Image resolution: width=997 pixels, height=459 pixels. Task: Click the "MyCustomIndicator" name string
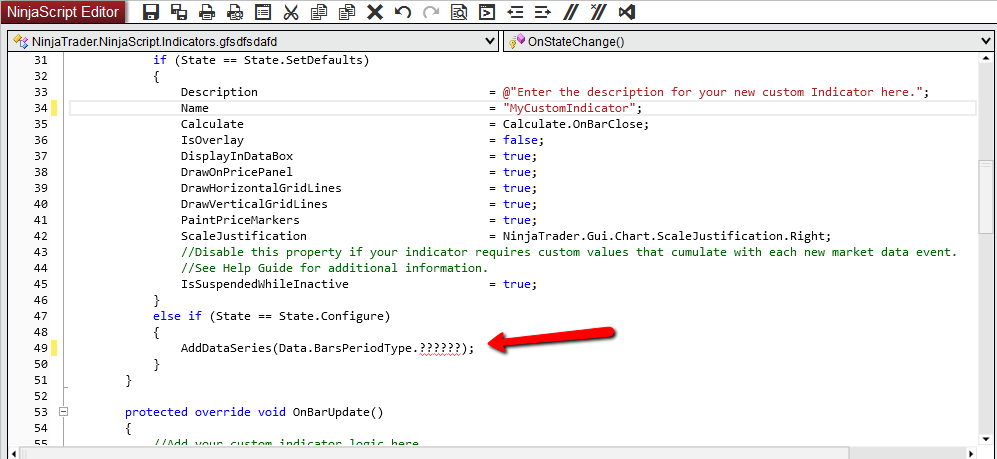point(568,108)
